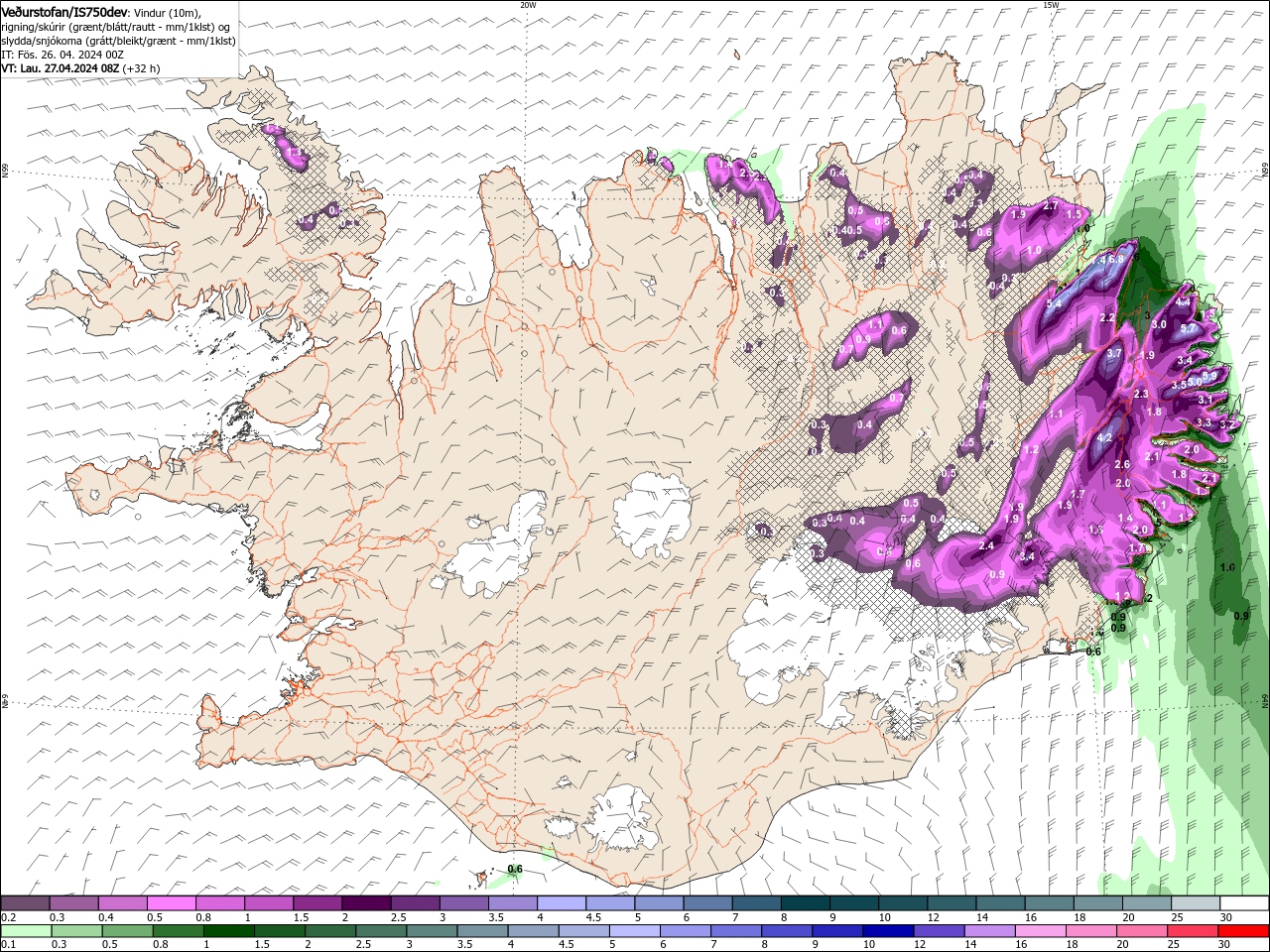The height and width of the screenshot is (952, 1270).
Task: Click the 3.2 value on the far east coast
Action: point(1227,424)
